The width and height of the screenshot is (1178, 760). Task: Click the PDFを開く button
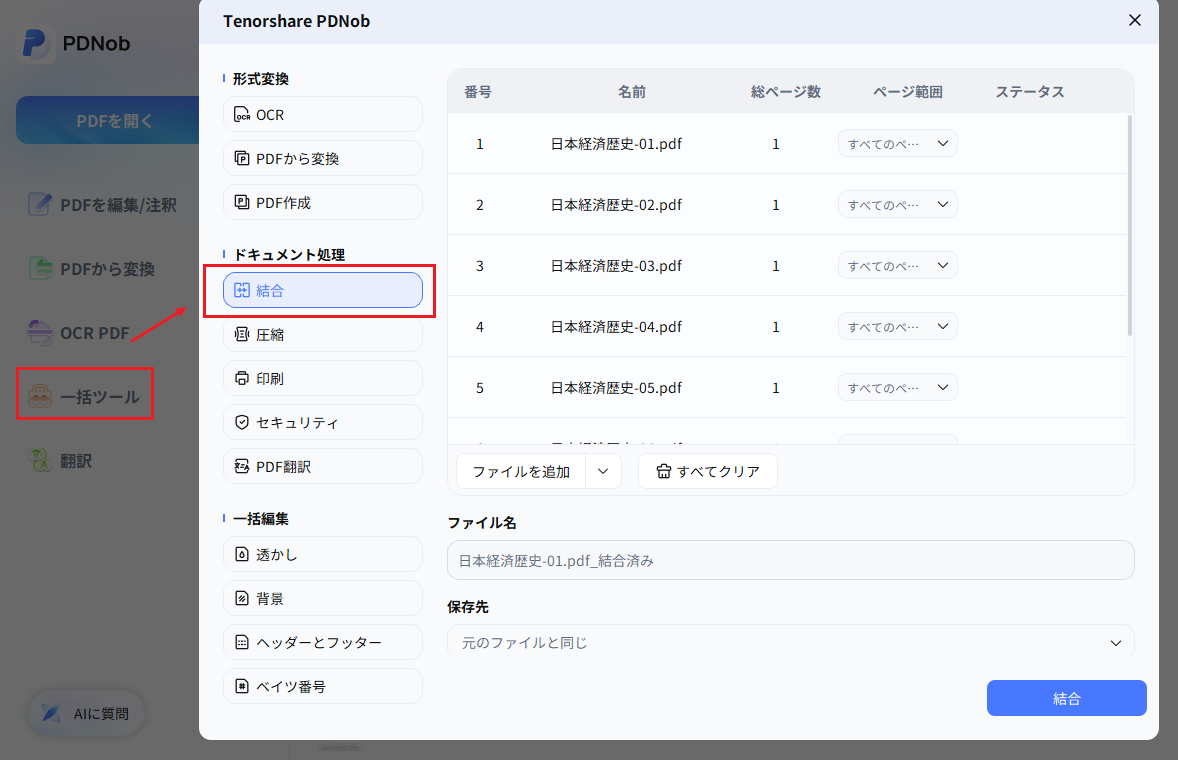point(107,120)
